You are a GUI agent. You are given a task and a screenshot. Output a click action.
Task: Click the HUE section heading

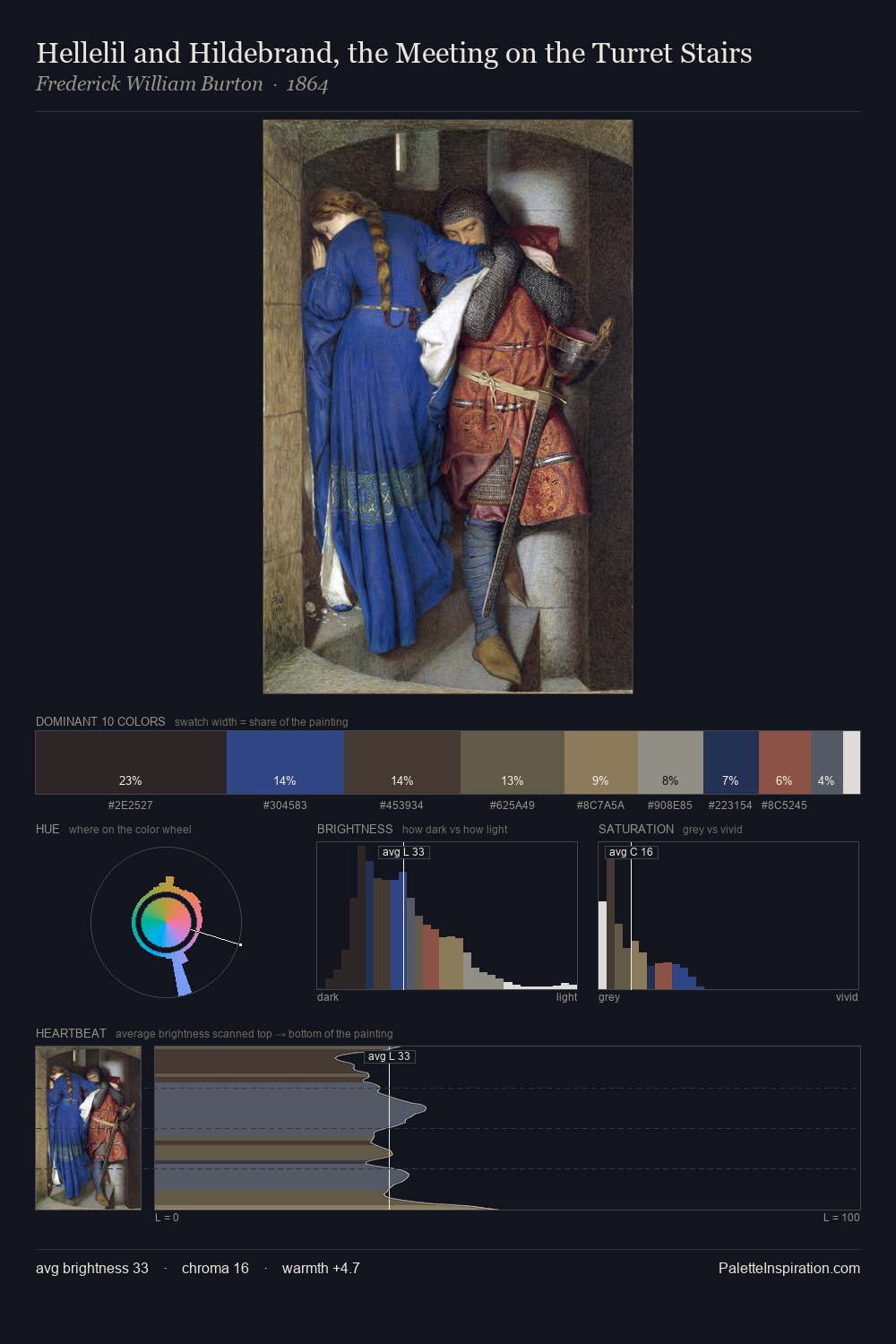click(47, 829)
